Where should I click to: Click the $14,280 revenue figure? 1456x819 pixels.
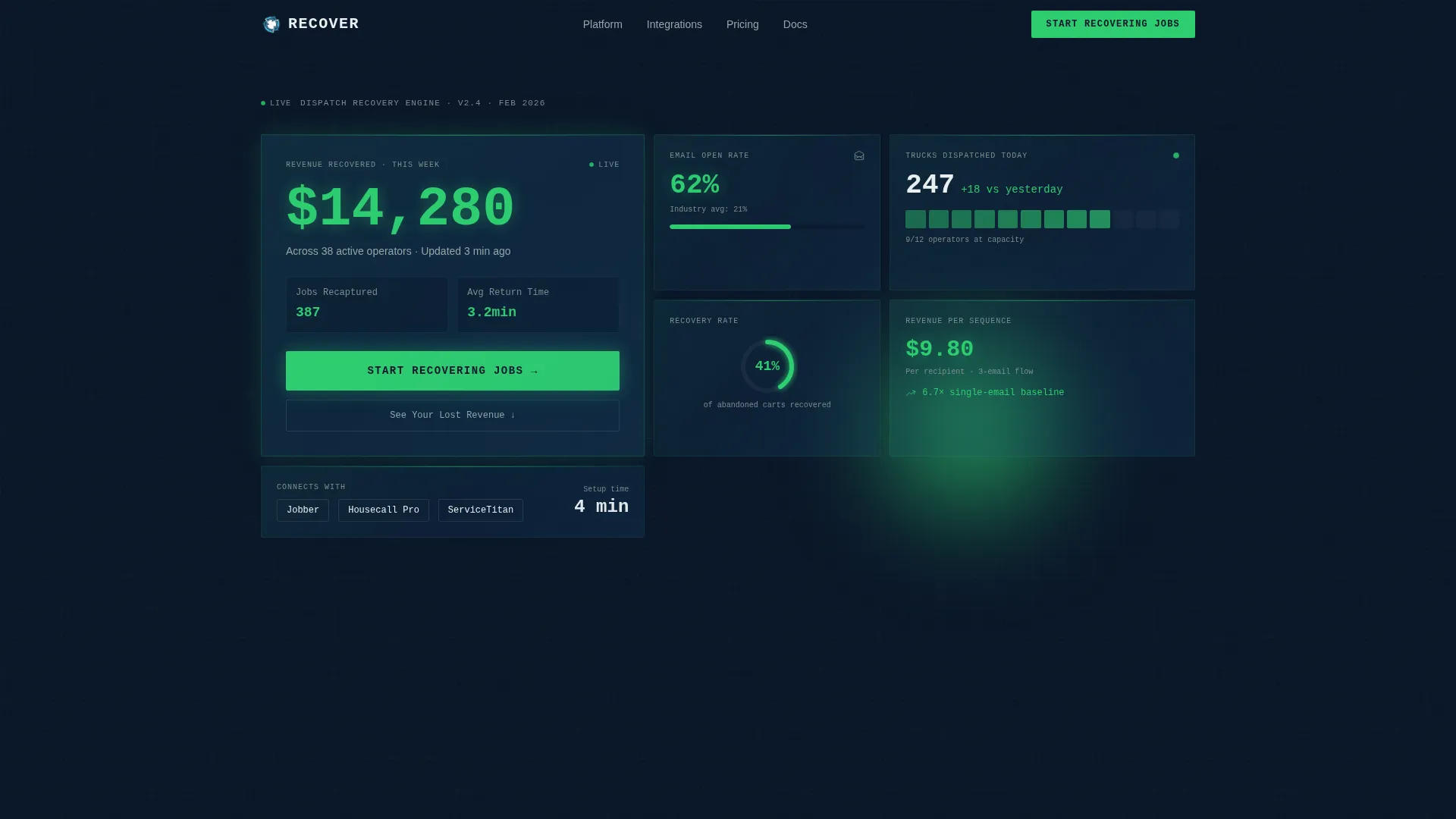(x=400, y=208)
